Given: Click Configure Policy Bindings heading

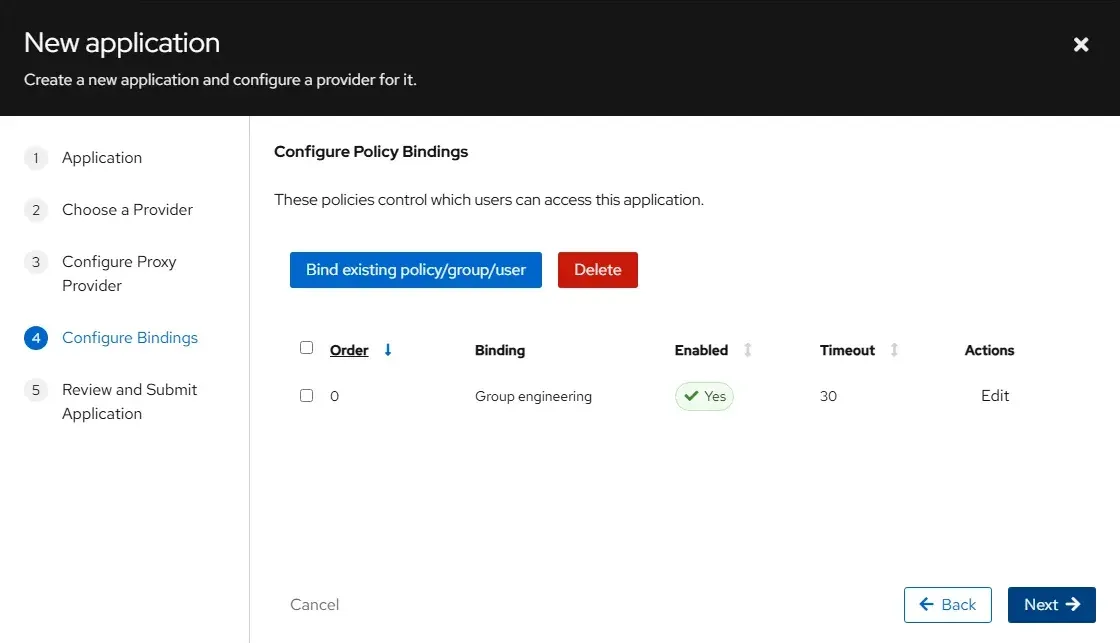Looking at the screenshot, I should [x=371, y=151].
